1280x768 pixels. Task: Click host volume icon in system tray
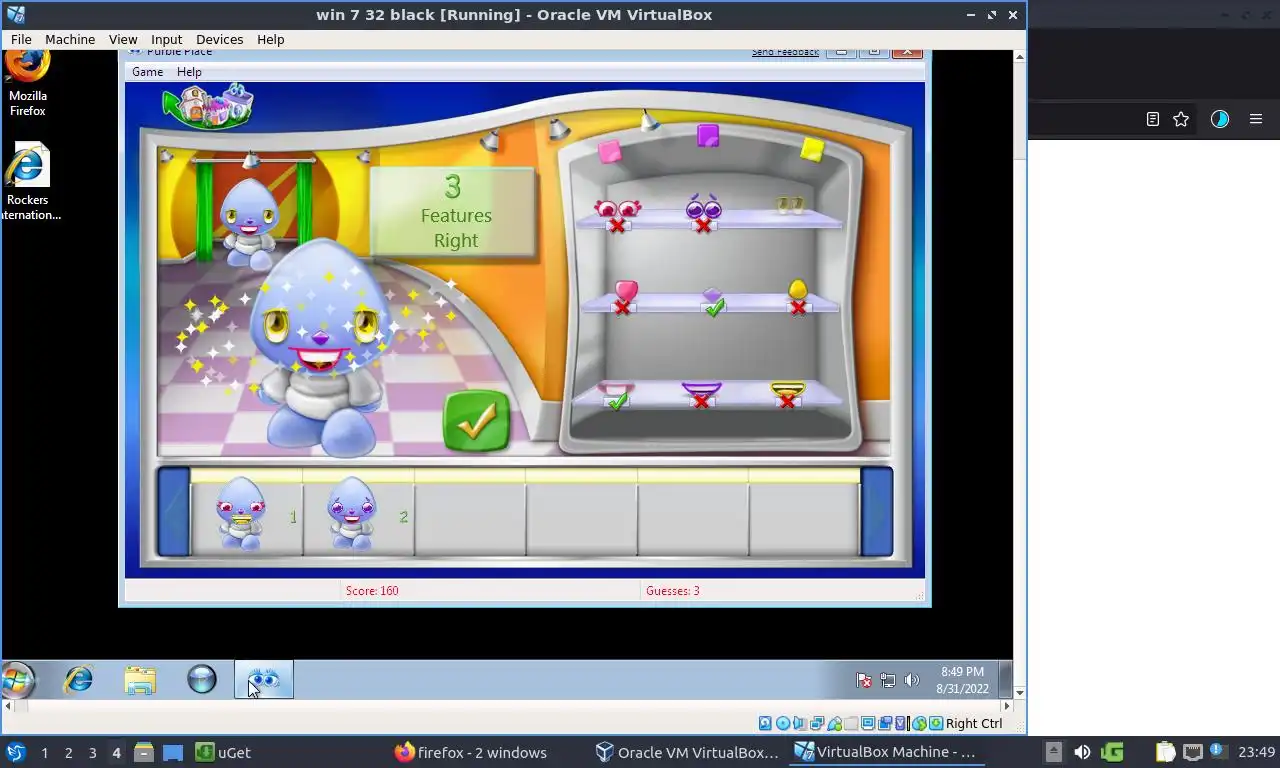[1082, 752]
